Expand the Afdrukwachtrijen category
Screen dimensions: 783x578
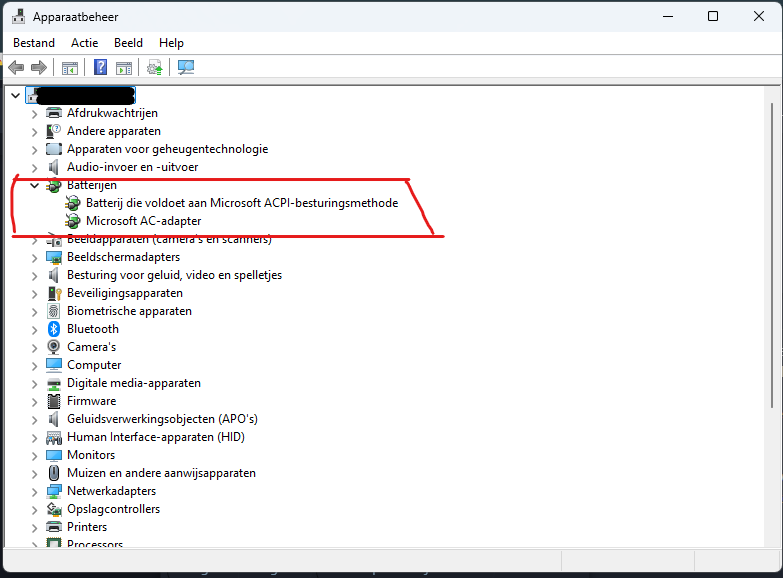[34, 114]
